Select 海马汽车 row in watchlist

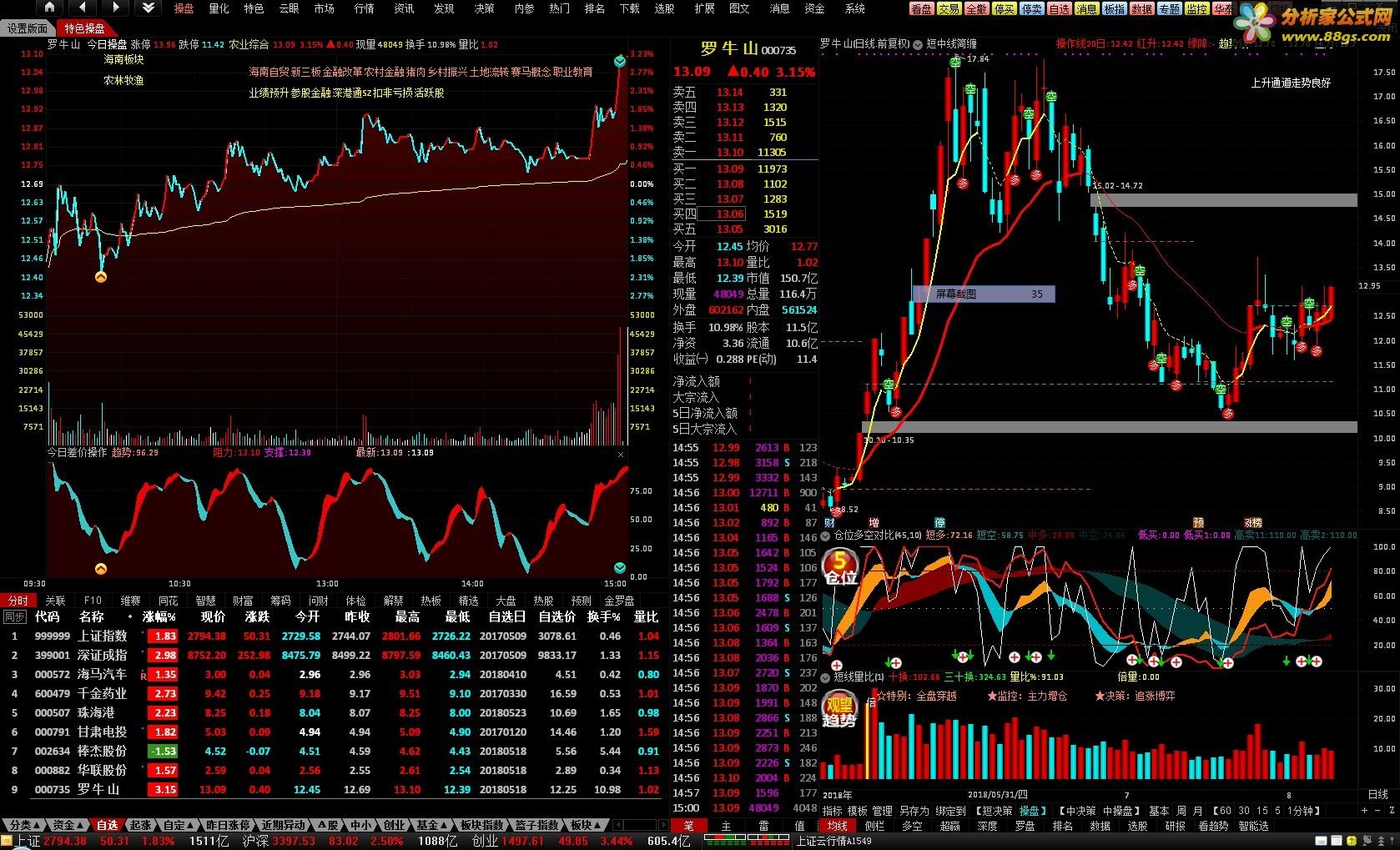point(334,674)
